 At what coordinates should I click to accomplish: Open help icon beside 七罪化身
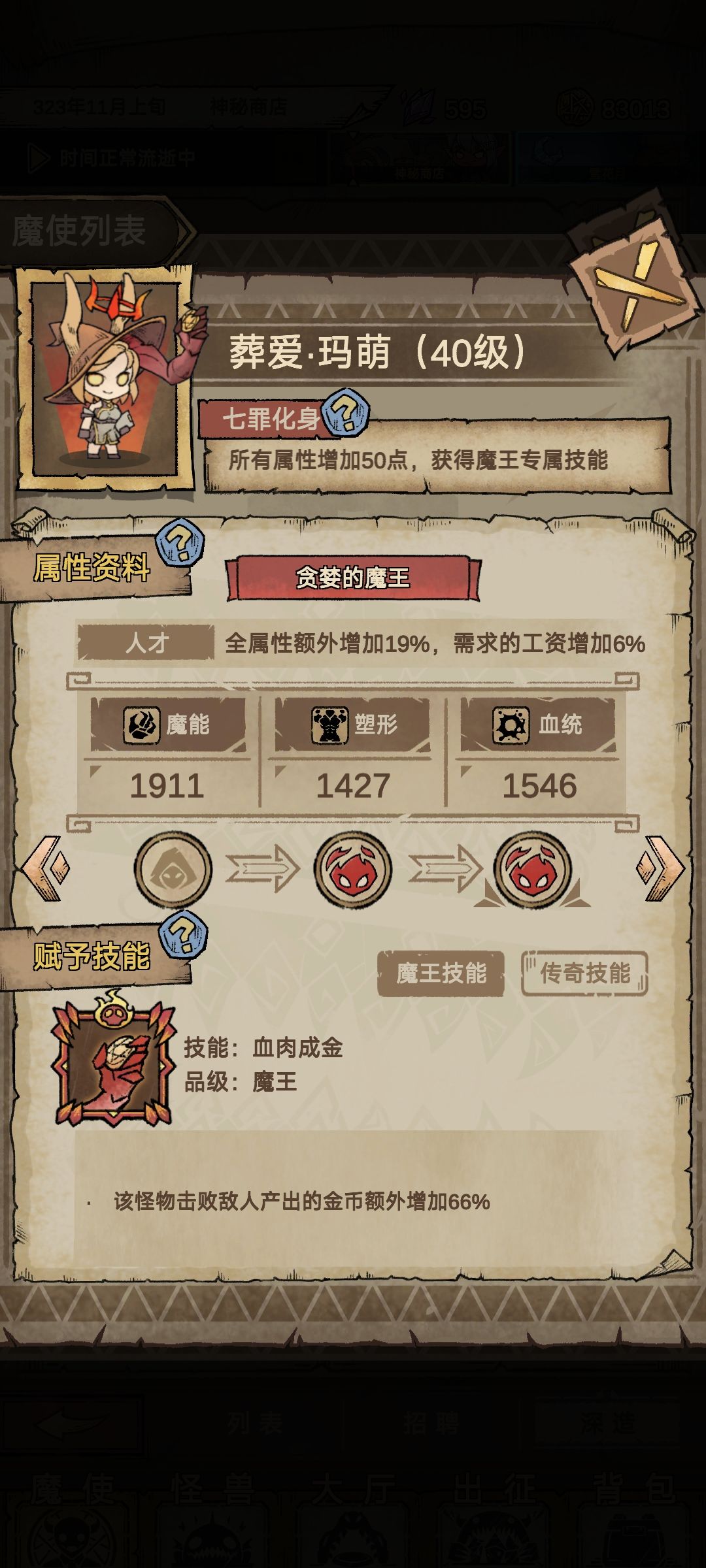pos(346,412)
